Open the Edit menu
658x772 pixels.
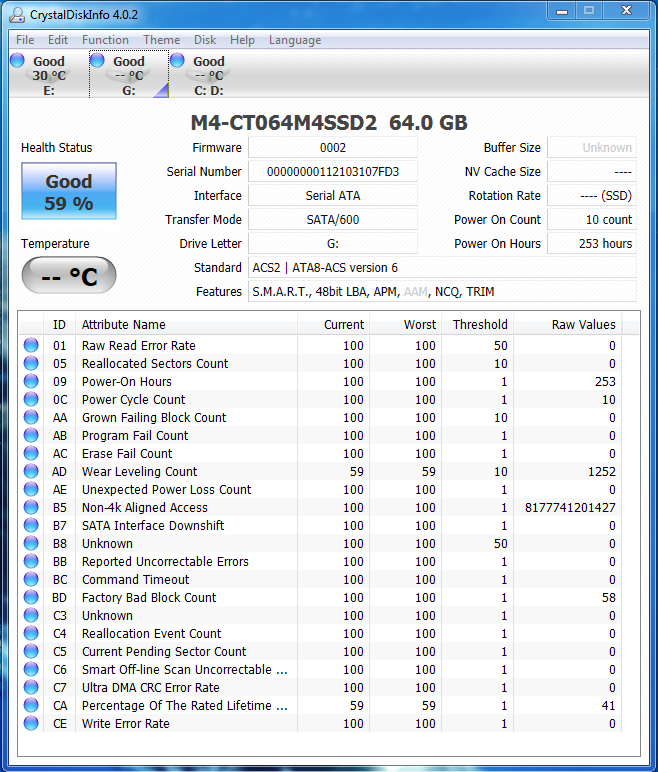coord(58,40)
